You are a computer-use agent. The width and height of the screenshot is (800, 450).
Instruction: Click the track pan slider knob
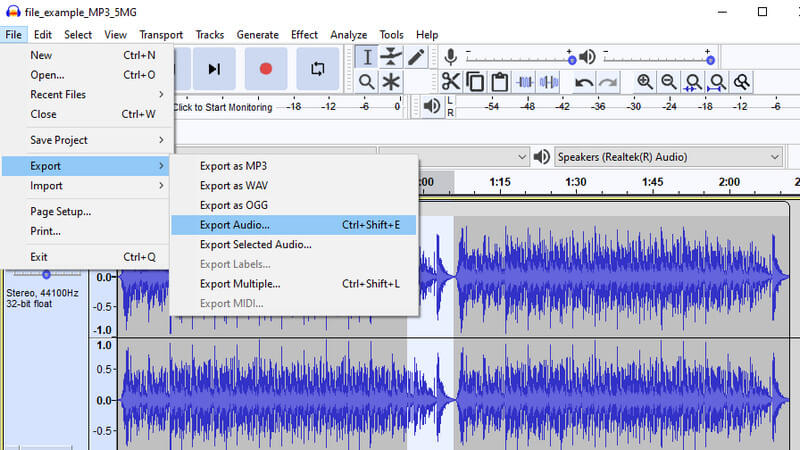pos(46,274)
